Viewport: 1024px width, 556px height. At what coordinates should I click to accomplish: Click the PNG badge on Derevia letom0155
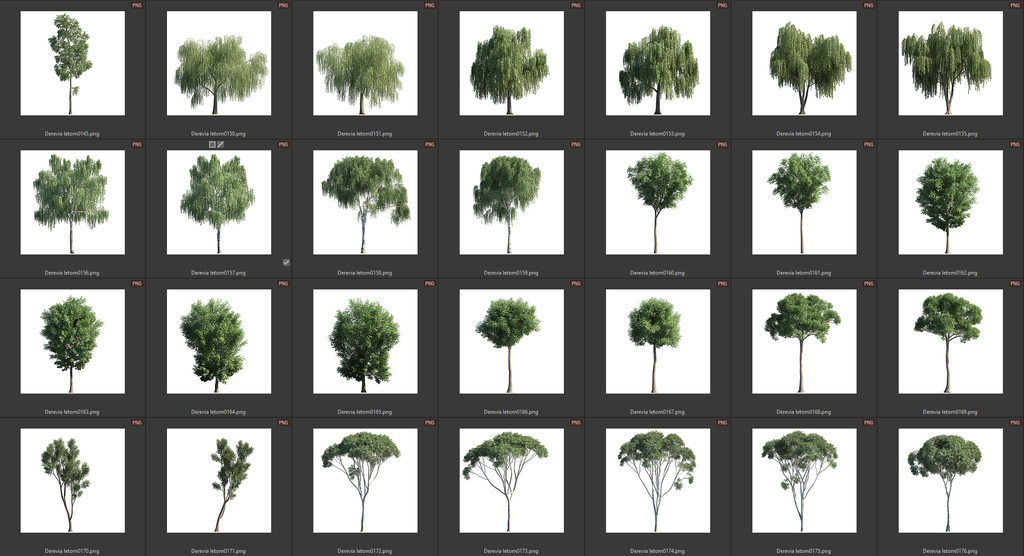[x=1015, y=5]
